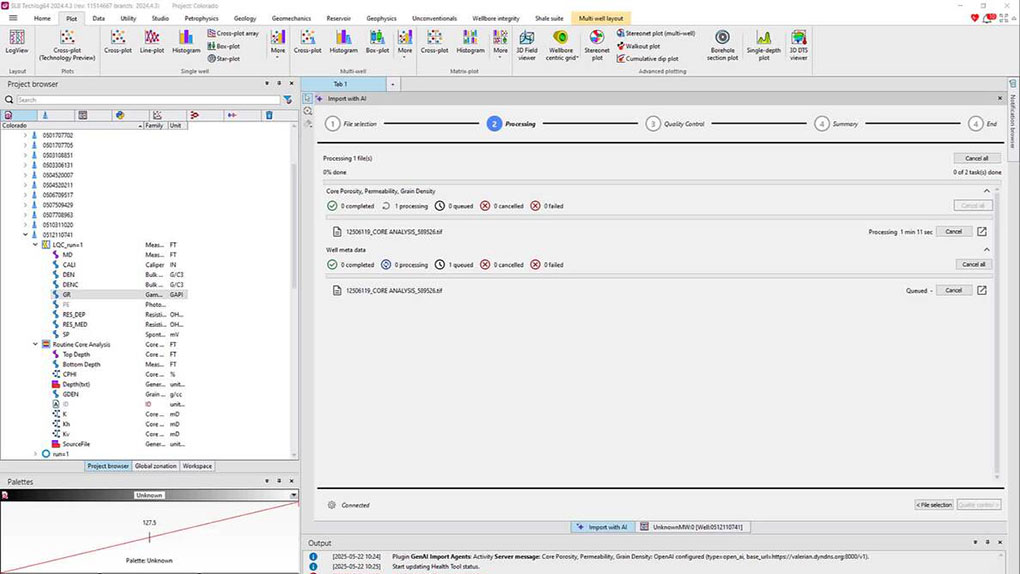Collapse the Well meta data section
This screenshot has width=1020, height=574.
point(987,250)
